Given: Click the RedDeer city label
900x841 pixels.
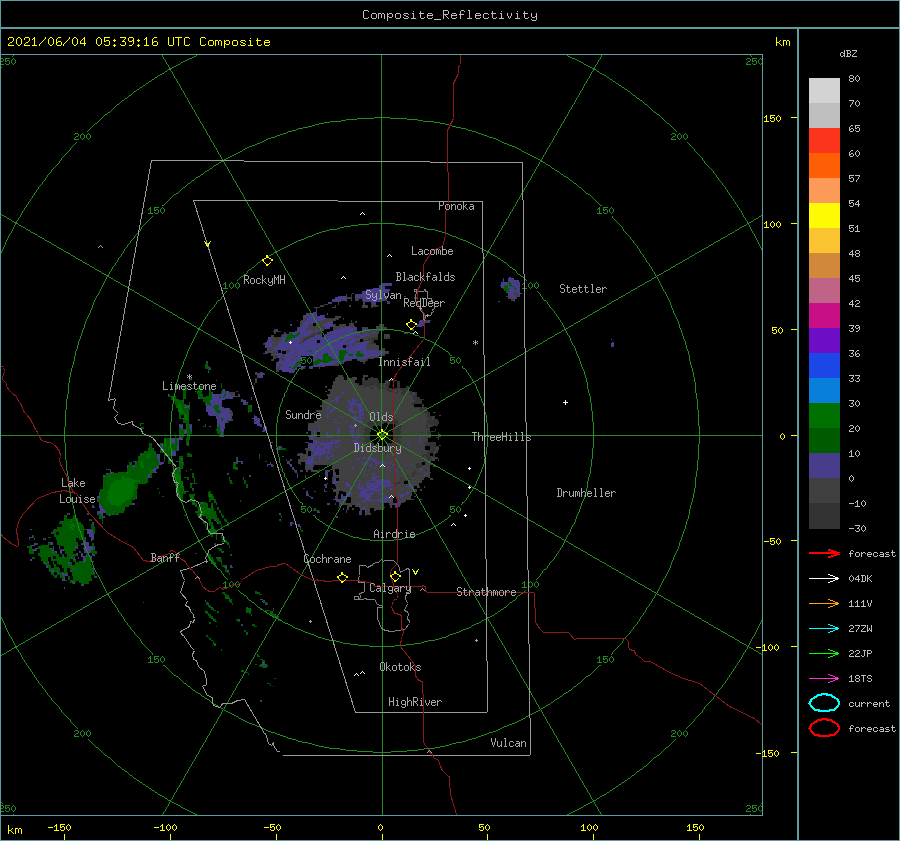Looking at the screenshot, I should [424, 303].
